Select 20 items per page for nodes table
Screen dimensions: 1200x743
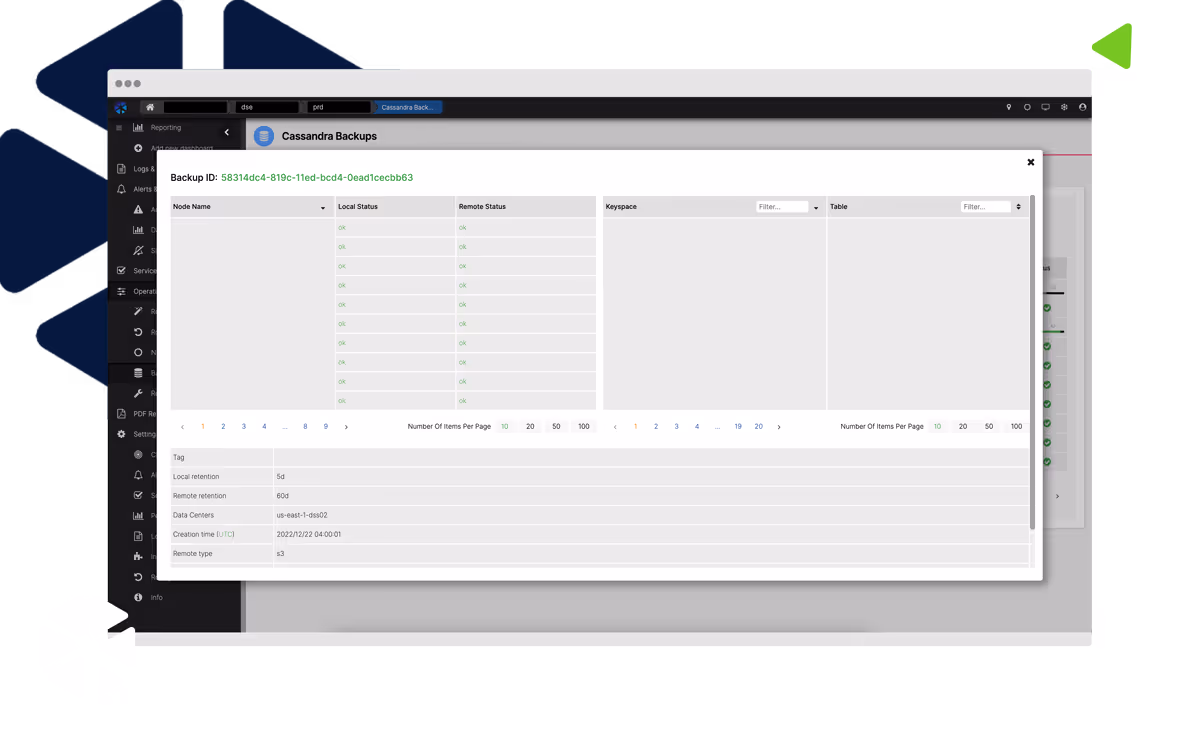pyautogui.click(x=530, y=427)
